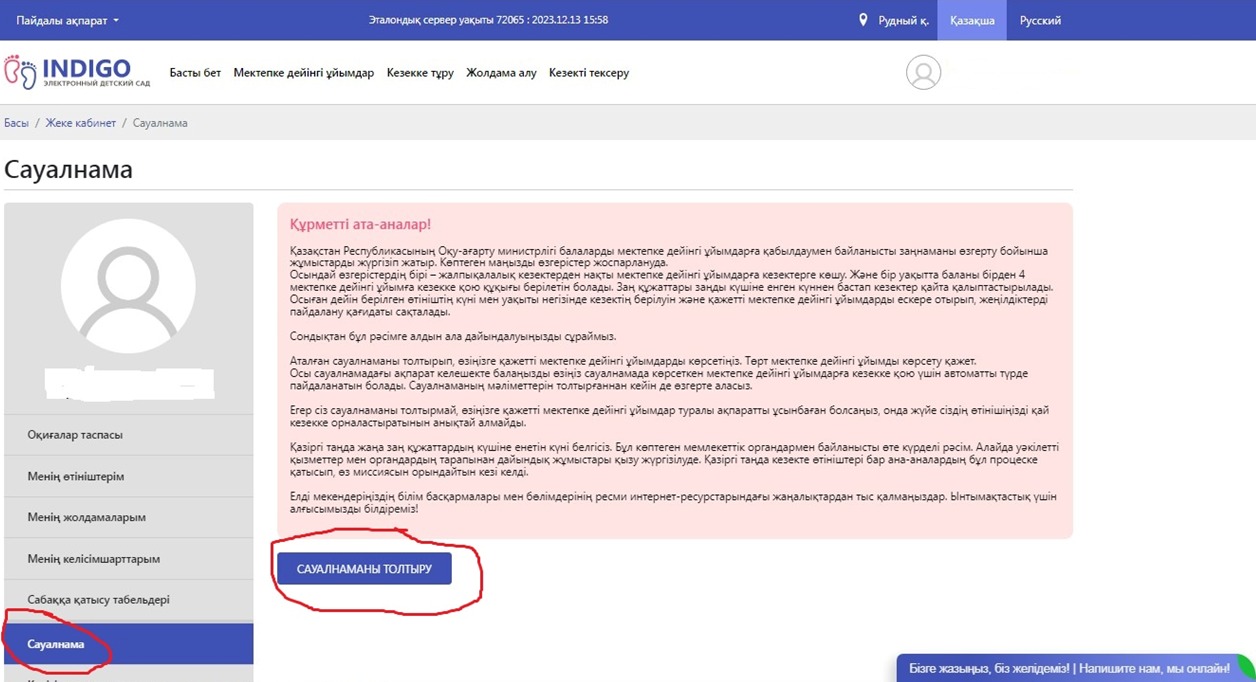The image size is (1256, 682).
Task: Switch language to Русский
Action: click(x=1040, y=20)
